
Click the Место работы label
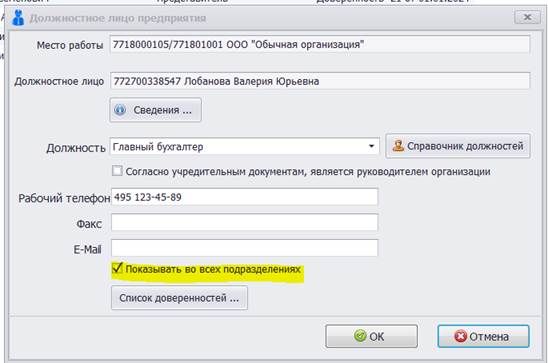70,45
